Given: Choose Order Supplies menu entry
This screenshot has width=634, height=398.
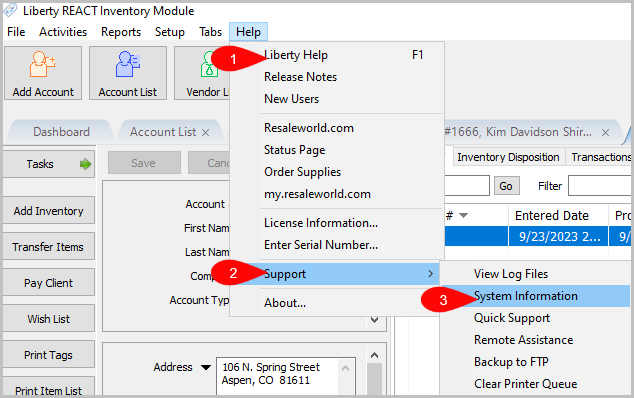Looking at the screenshot, I should [337, 171].
